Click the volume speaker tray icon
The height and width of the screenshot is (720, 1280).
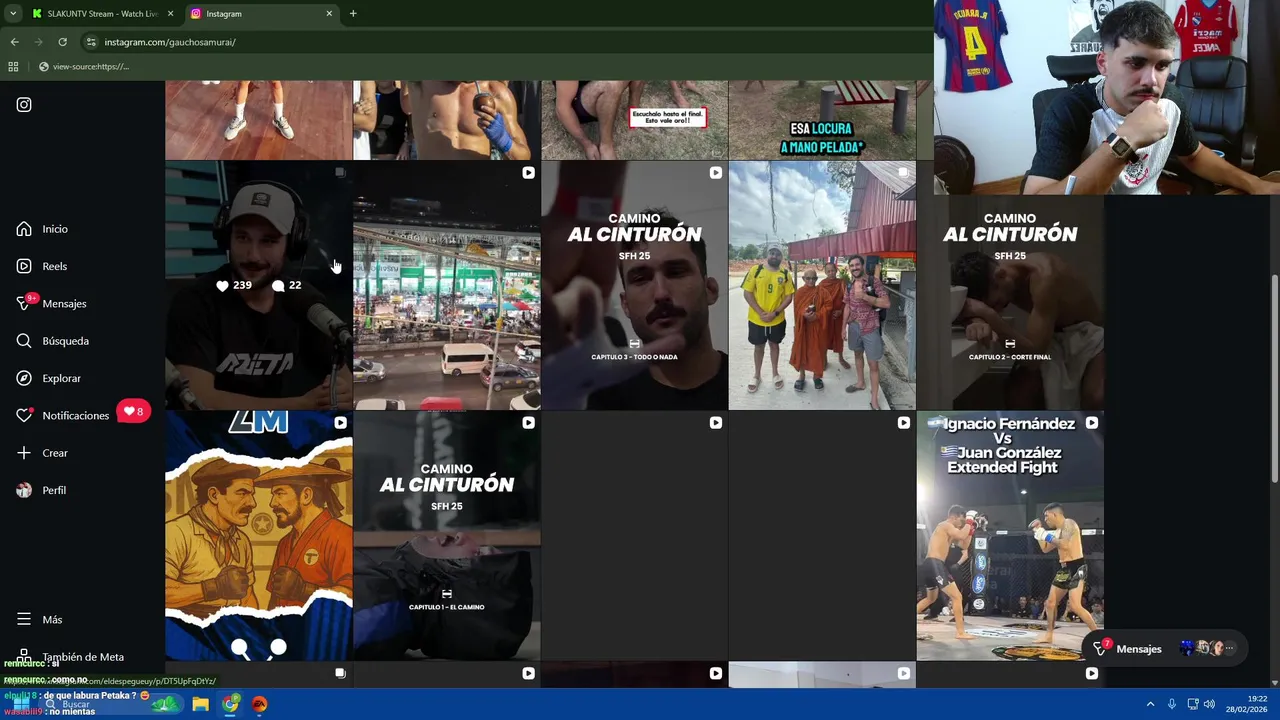click(x=1209, y=704)
